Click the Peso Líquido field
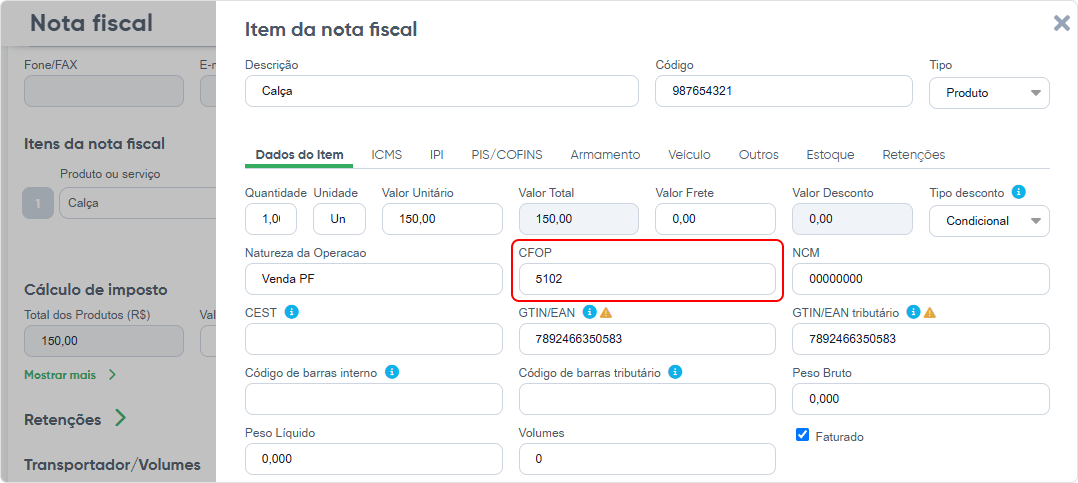The height and width of the screenshot is (483, 1078). 373,458
